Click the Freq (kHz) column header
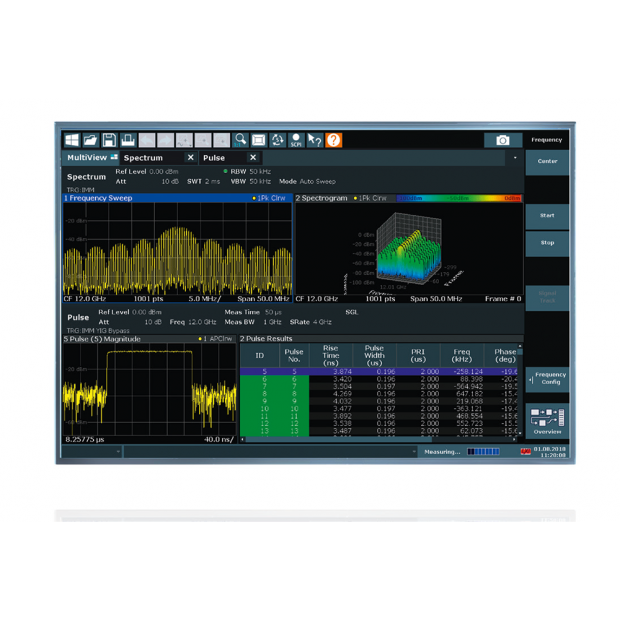The width and height of the screenshot is (620, 620). point(461,355)
